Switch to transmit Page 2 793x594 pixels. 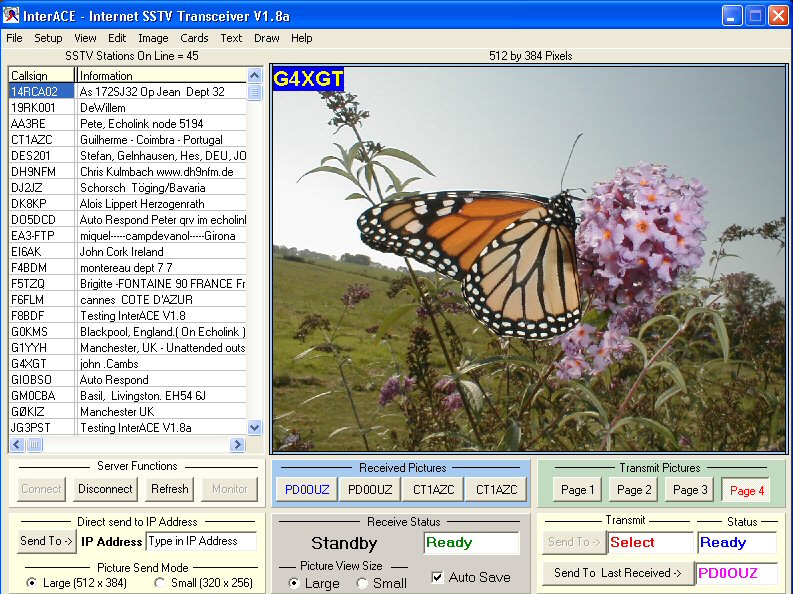[634, 489]
